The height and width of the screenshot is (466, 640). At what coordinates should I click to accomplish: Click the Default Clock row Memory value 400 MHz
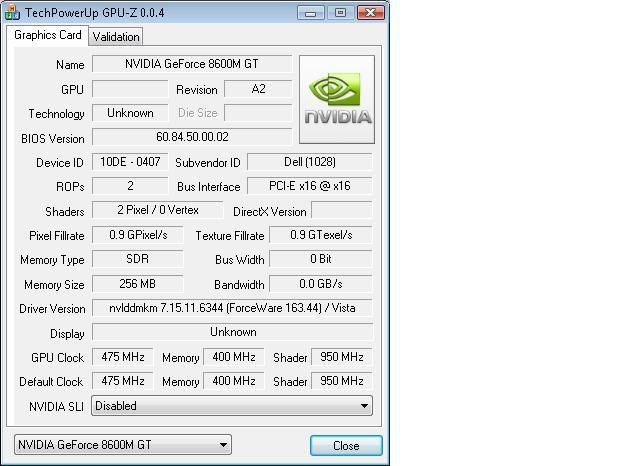[234, 381]
